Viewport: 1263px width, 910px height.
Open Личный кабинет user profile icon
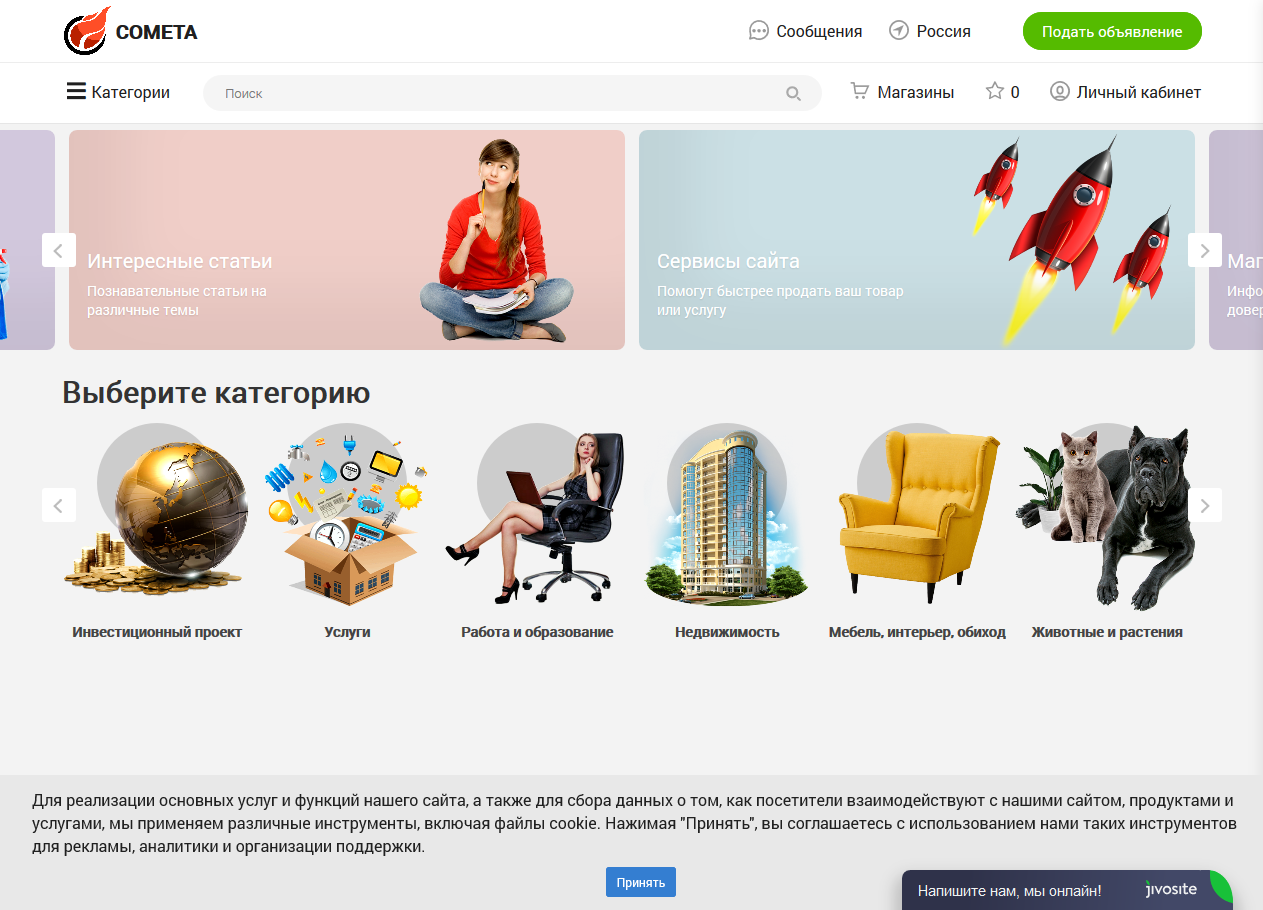(x=1059, y=91)
